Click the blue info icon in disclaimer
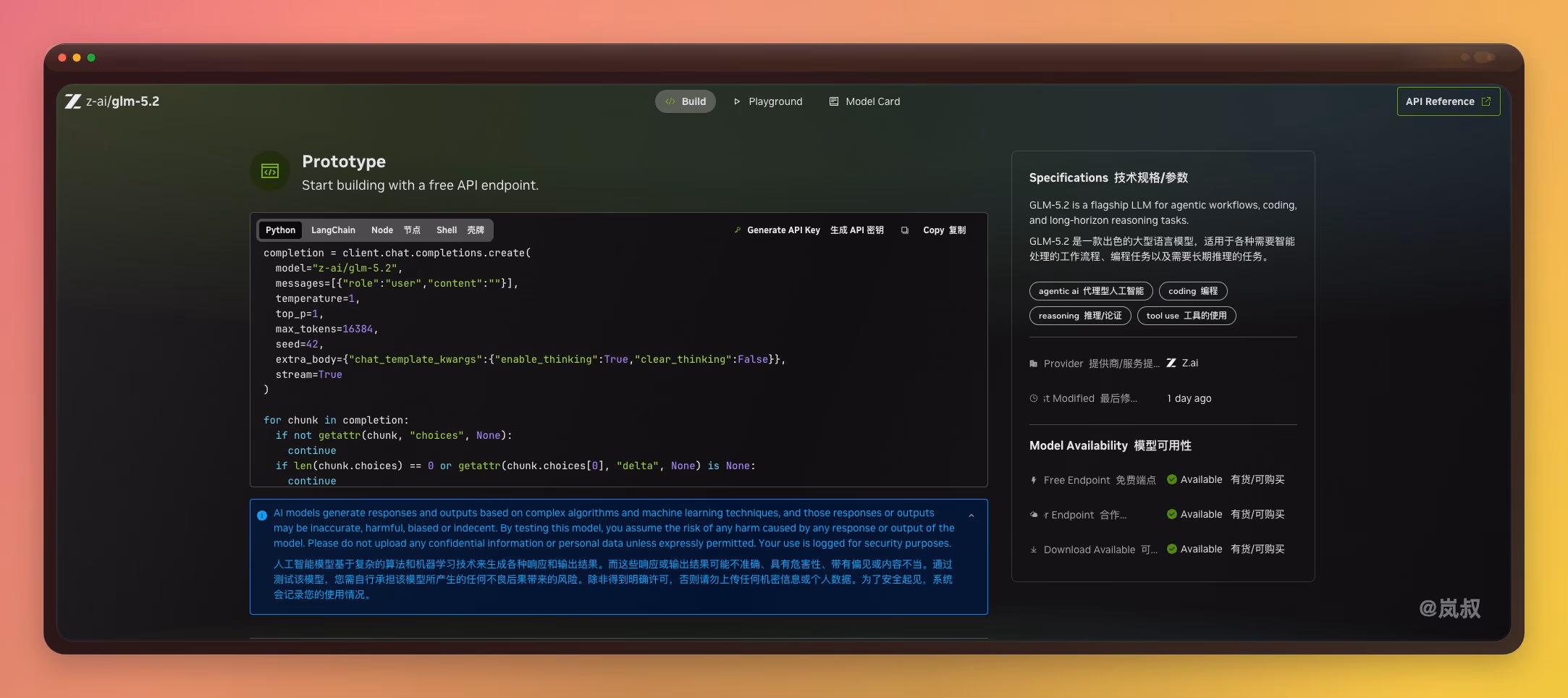 click(x=262, y=516)
